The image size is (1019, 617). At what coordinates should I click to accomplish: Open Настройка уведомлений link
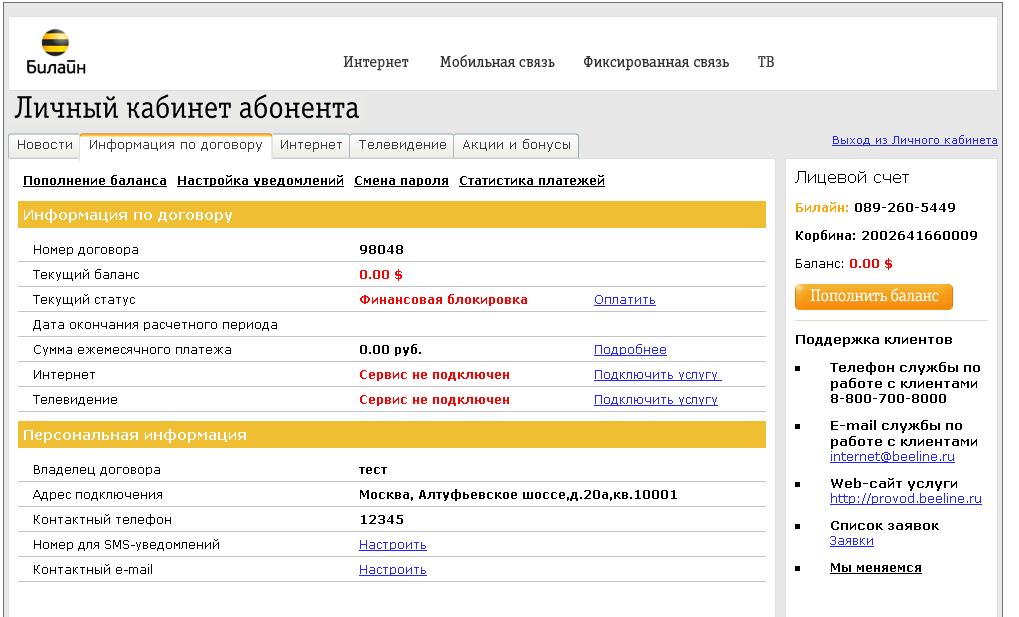point(261,181)
